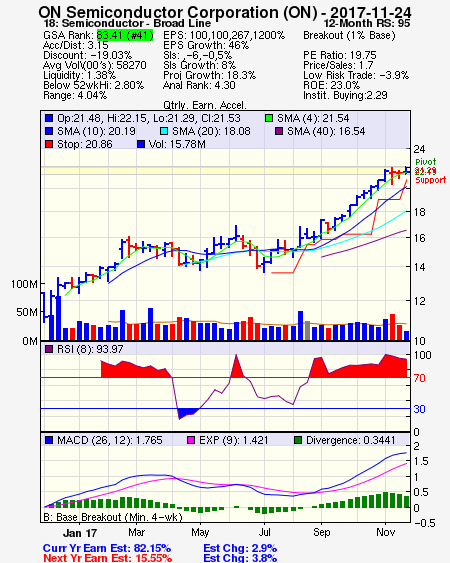
Task: Click the purple RSI (8) legend swatch
Action: coord(49,349)
